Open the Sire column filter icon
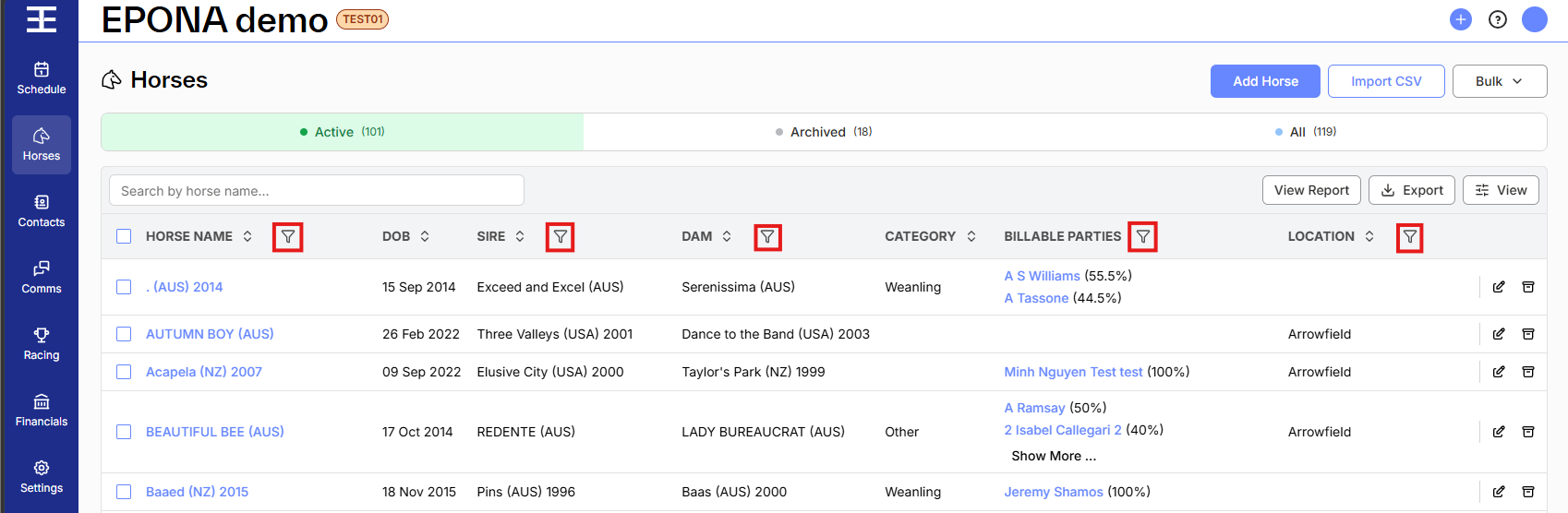 [560, 237]
